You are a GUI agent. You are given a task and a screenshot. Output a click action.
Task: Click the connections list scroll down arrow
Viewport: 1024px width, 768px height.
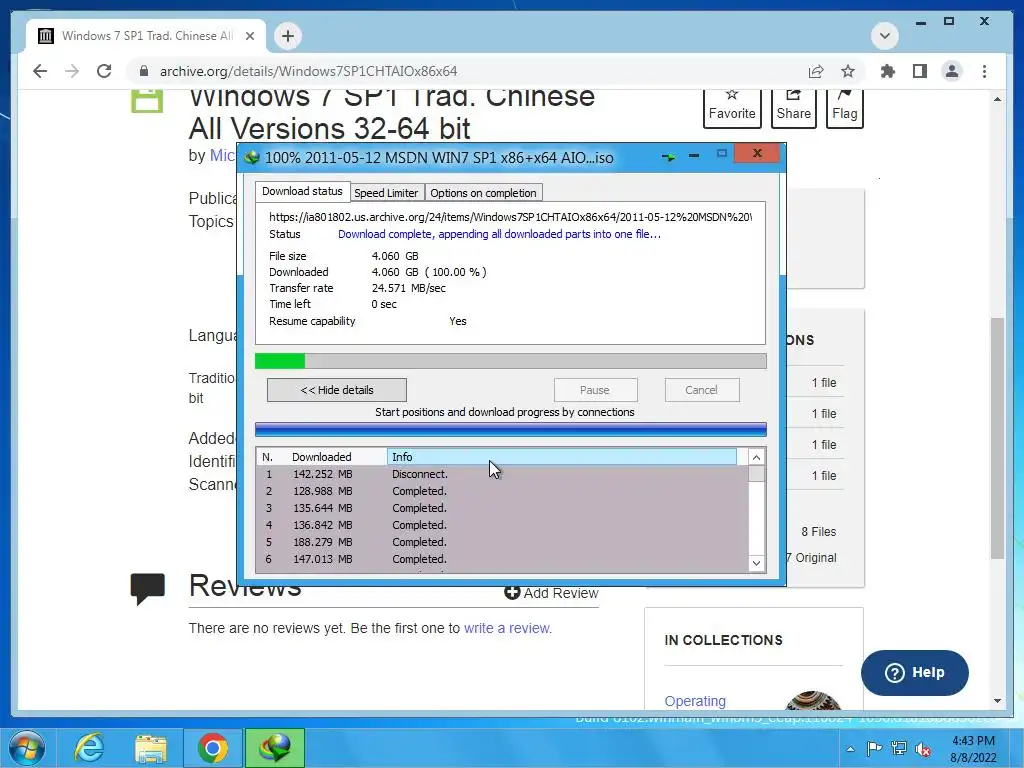(756, 563)
